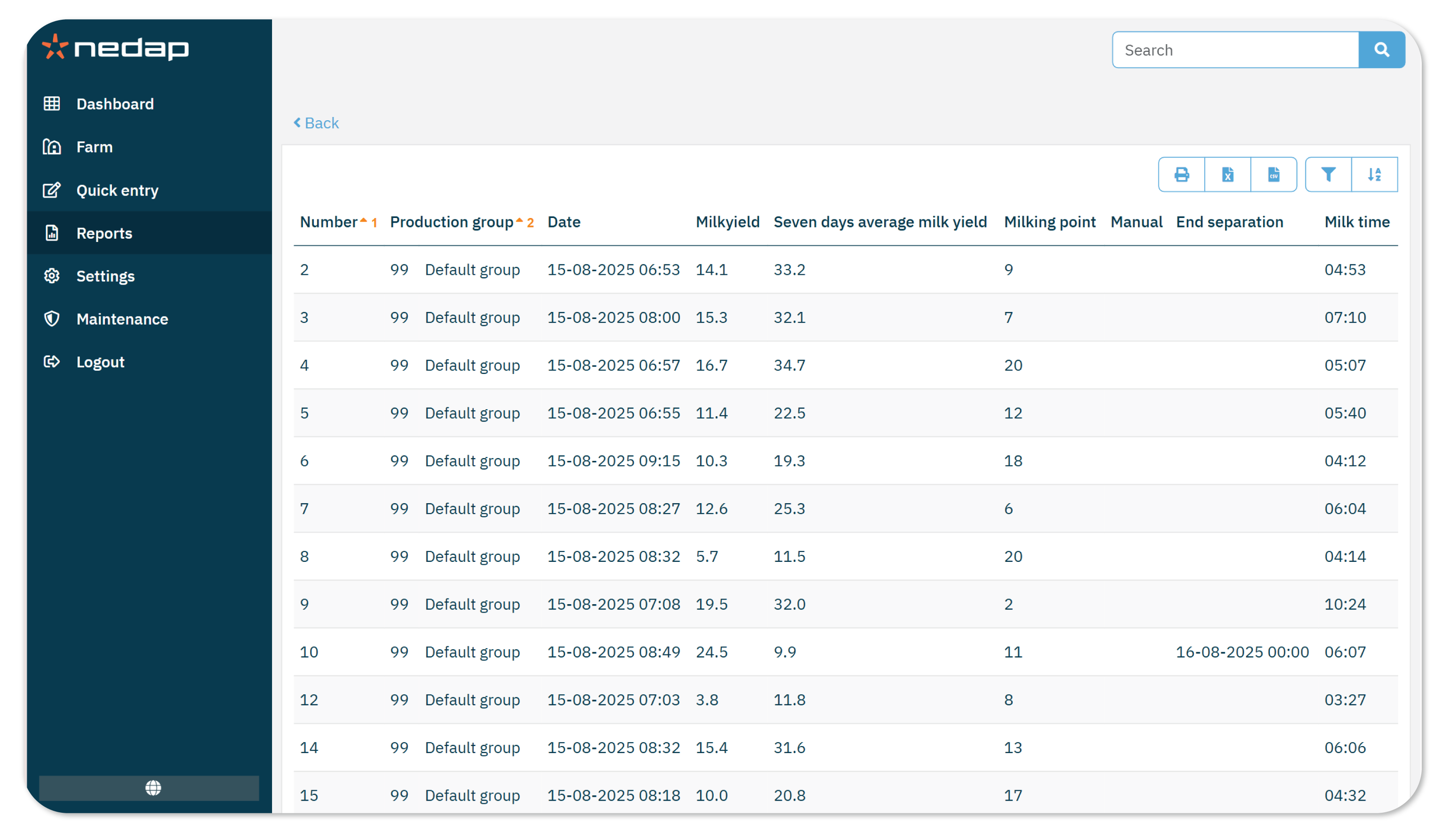Viewport: 1449px width, 840px height.
Task: Open the Dashboard grid icon
Action: point(52,103)
